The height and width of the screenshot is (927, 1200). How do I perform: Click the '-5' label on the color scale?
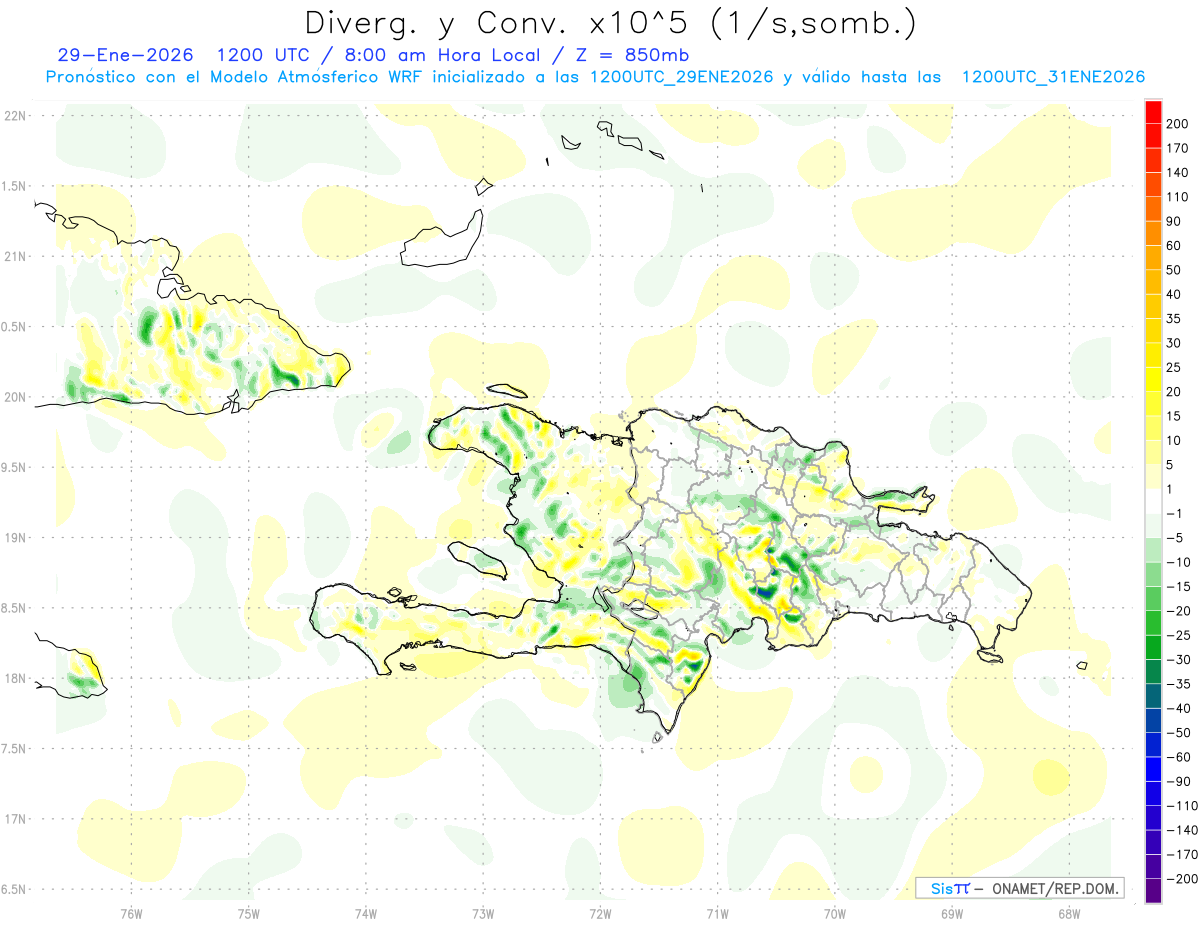[1176, 538]
